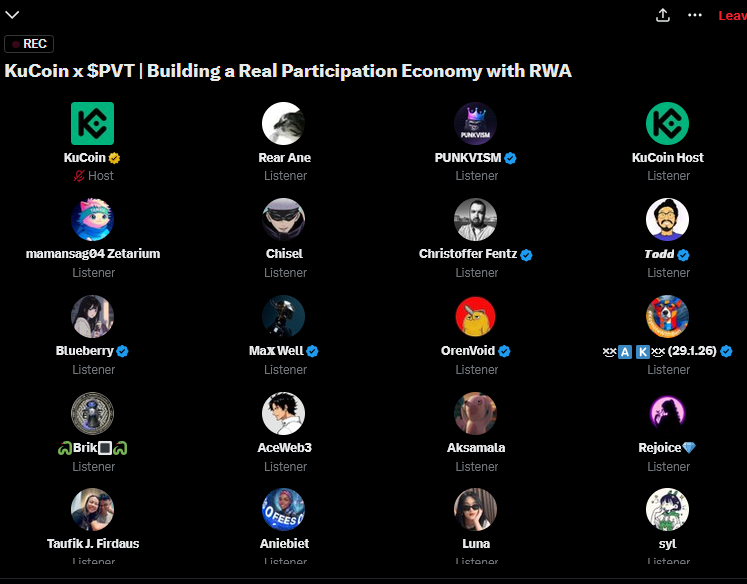Select the name Chisel
The width and height of the screenshot is (747, 584).
(x=284, y=254)
